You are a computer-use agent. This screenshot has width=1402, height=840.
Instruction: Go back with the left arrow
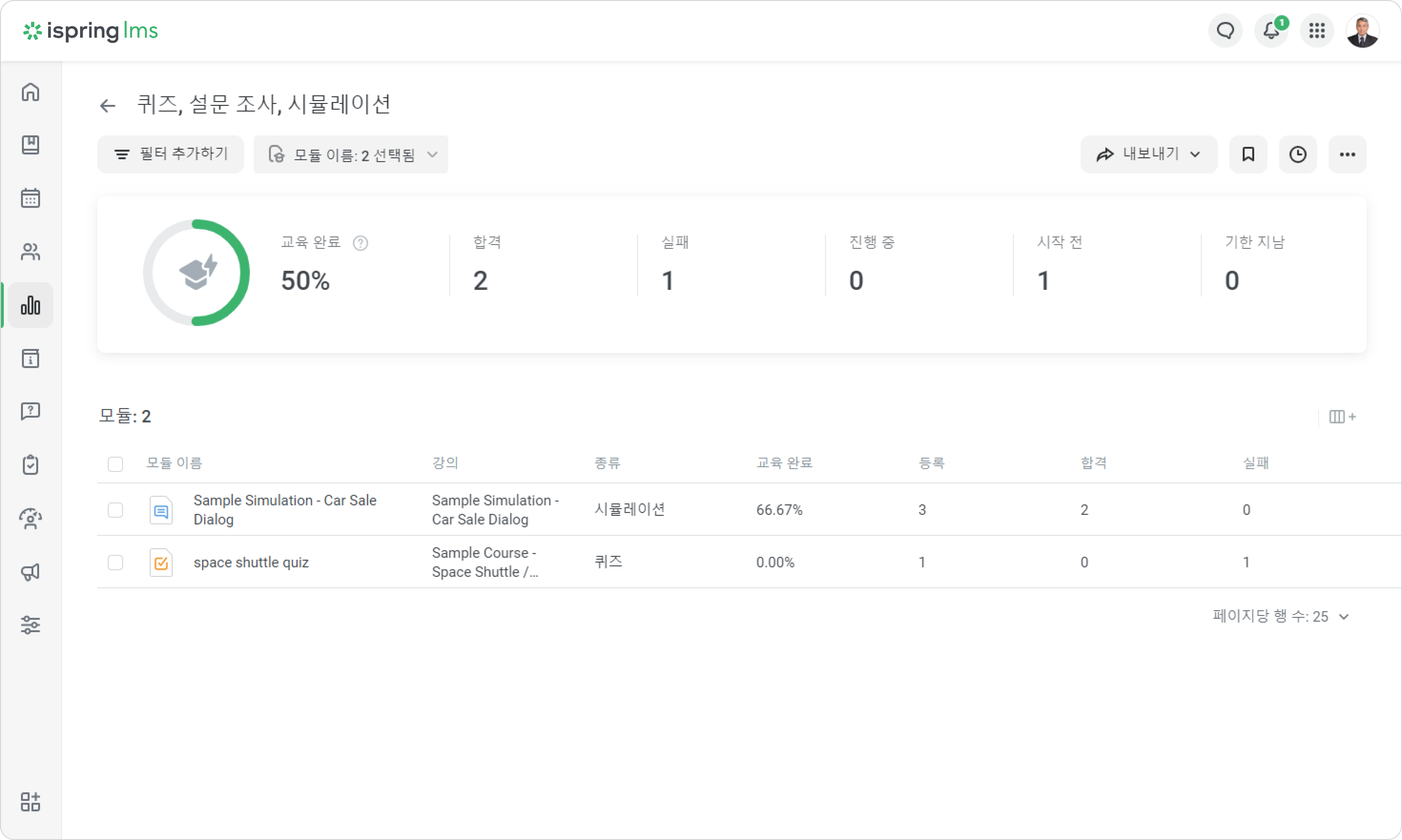pyautogui.click(x=108, y=105)
